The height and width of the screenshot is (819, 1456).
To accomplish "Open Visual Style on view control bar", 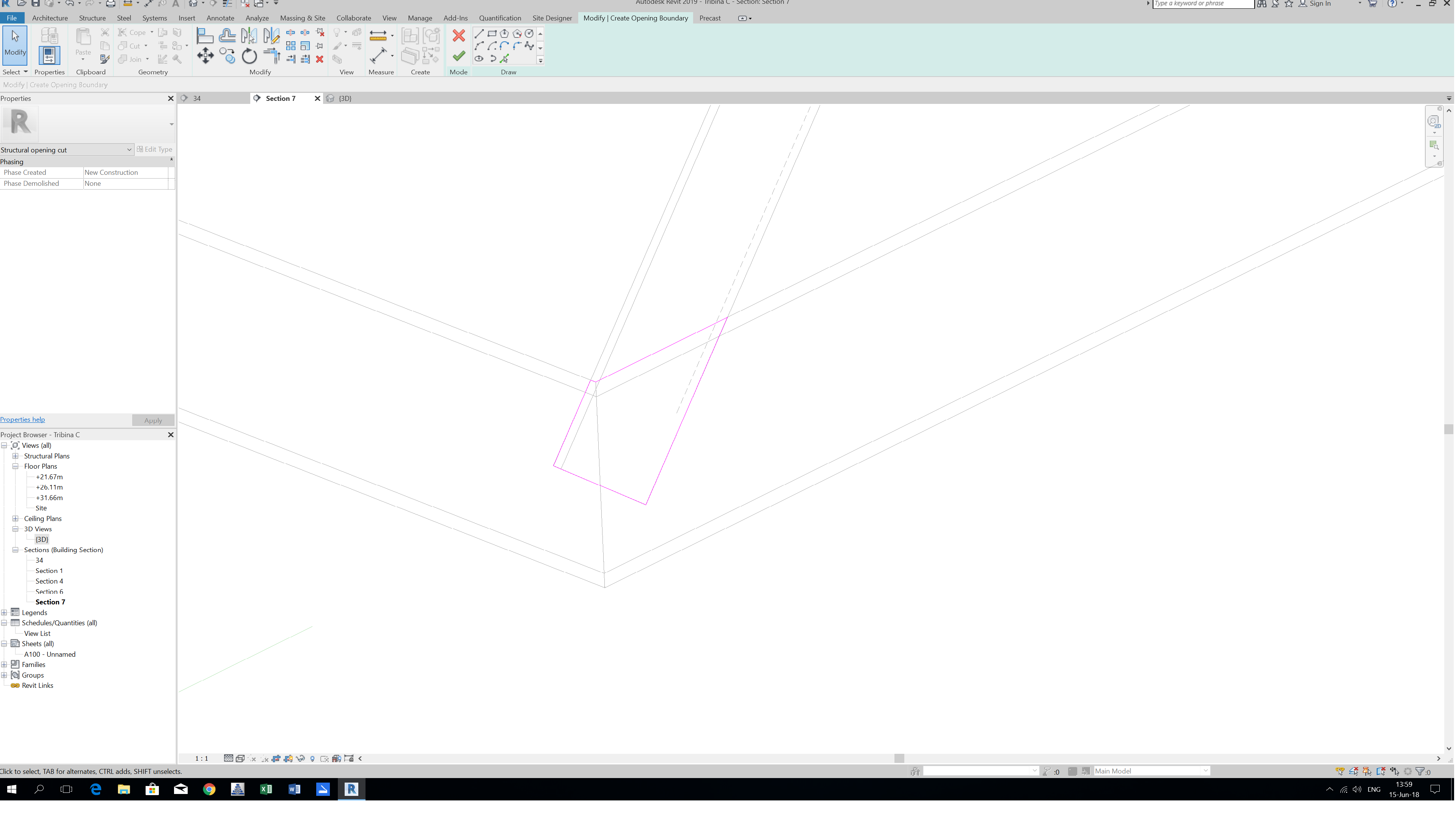I will click(x=240, y=759).
